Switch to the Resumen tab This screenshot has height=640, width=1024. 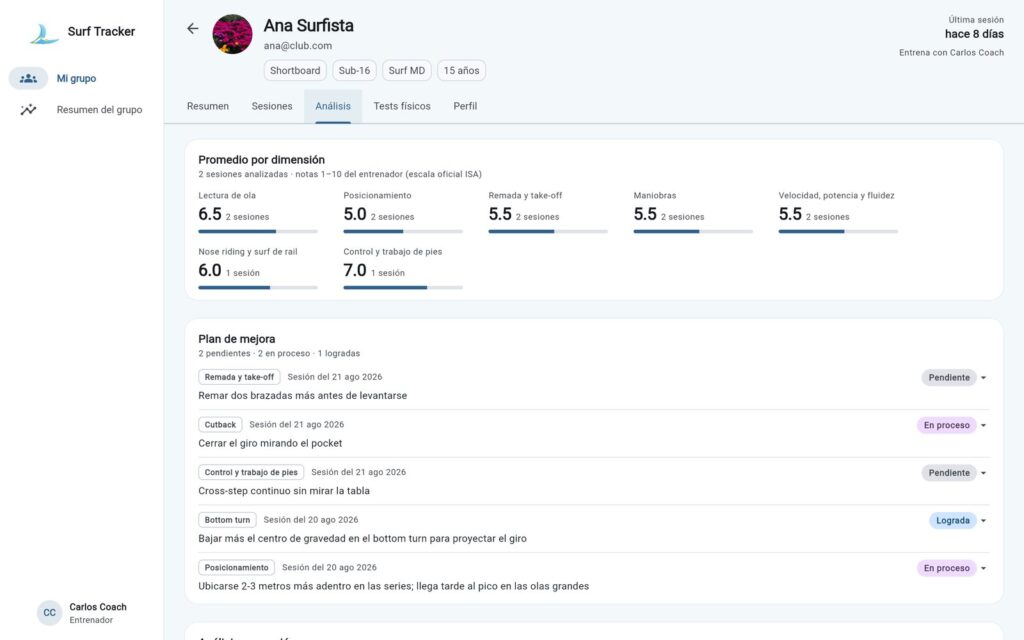point(208,106)
